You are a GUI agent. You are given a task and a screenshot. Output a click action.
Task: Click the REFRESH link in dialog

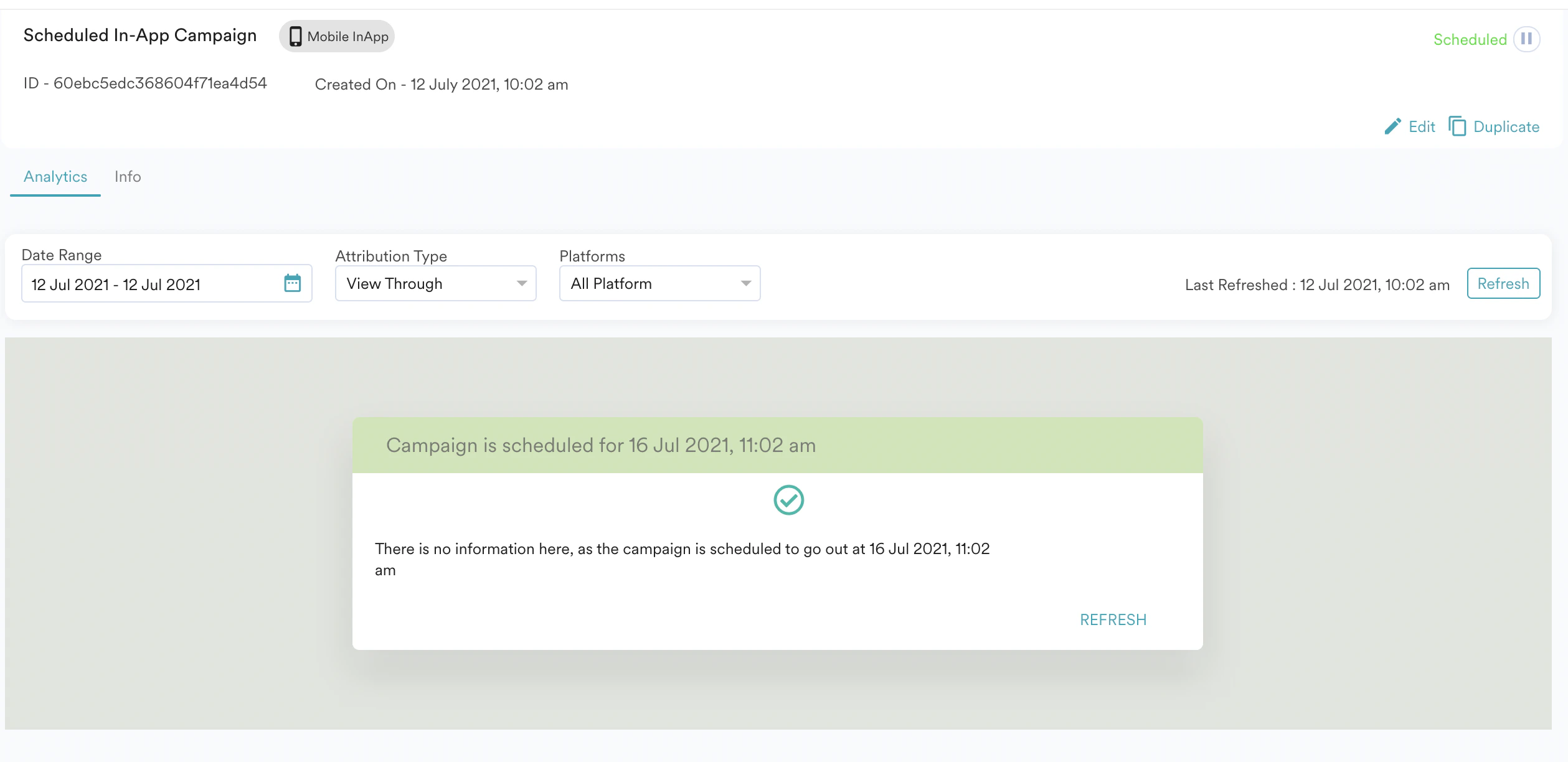1113,619
